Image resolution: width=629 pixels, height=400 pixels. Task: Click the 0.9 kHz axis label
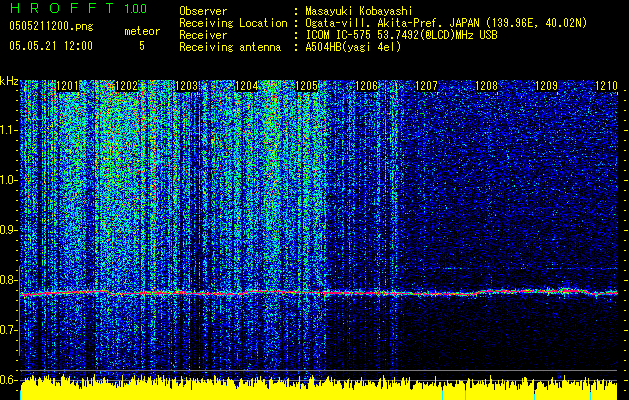(x=9, y=230)
